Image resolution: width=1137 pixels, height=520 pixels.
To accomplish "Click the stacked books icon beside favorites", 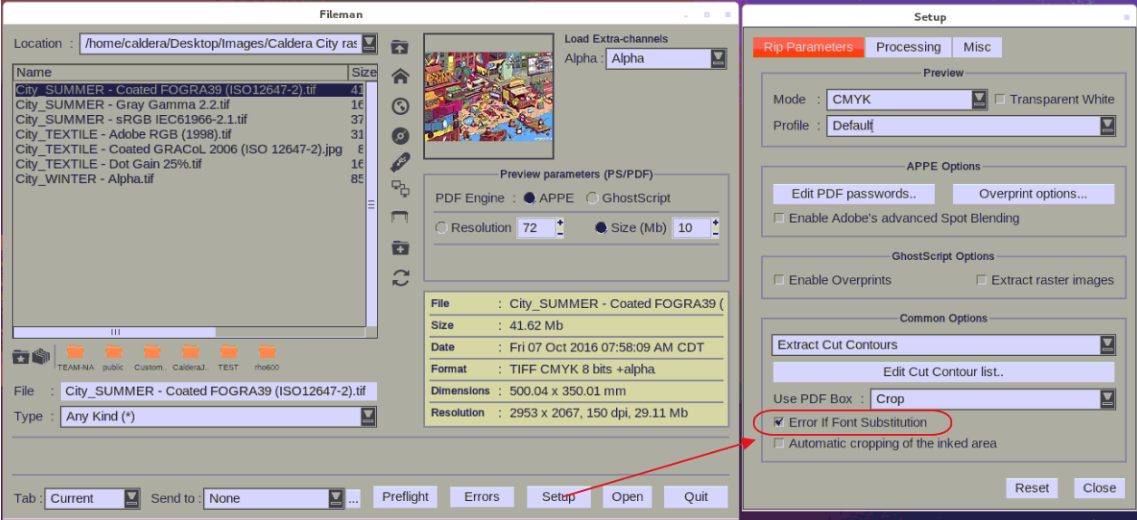I will click(x=41, y=356).
